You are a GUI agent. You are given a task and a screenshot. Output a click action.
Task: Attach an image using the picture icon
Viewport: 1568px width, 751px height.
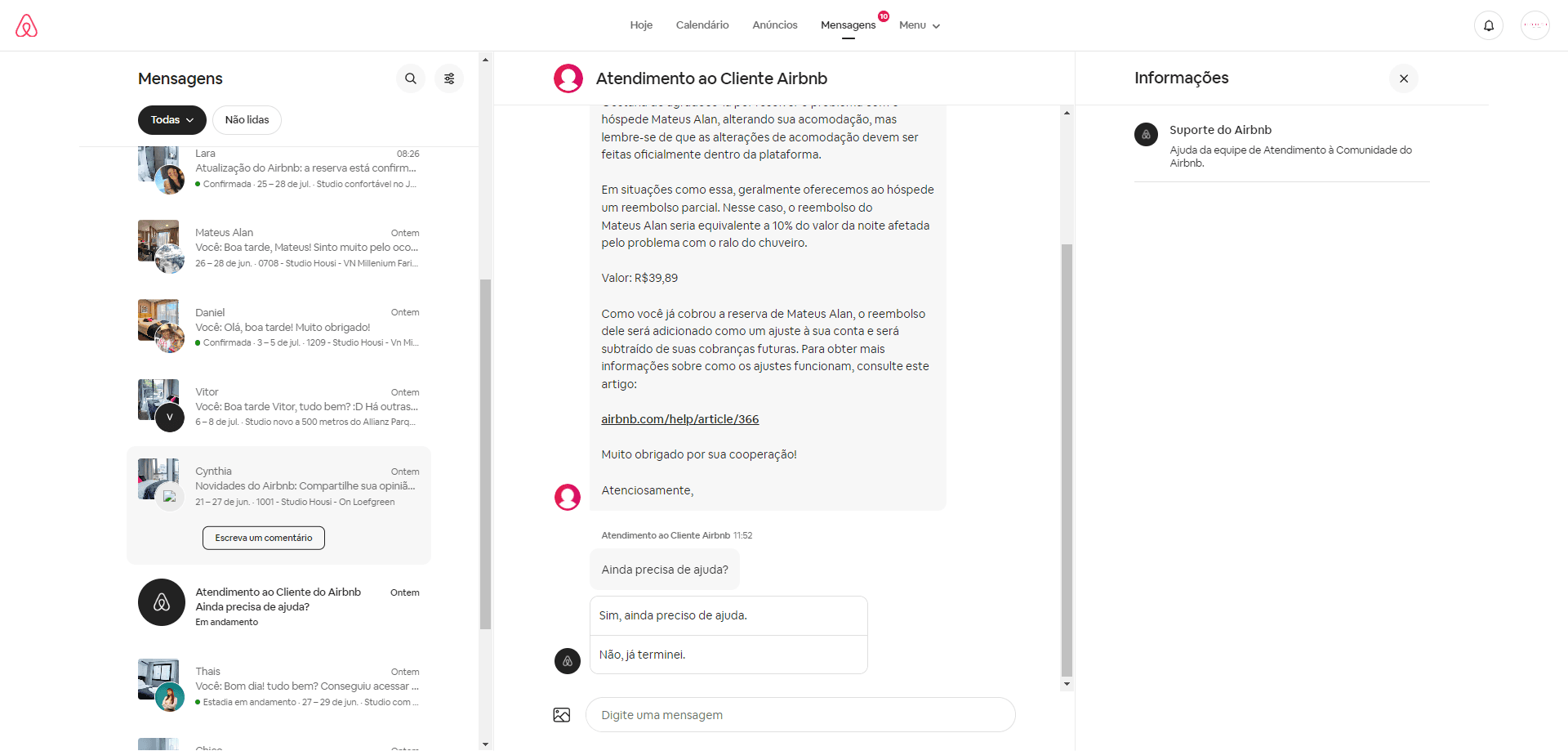pos(562,715)
